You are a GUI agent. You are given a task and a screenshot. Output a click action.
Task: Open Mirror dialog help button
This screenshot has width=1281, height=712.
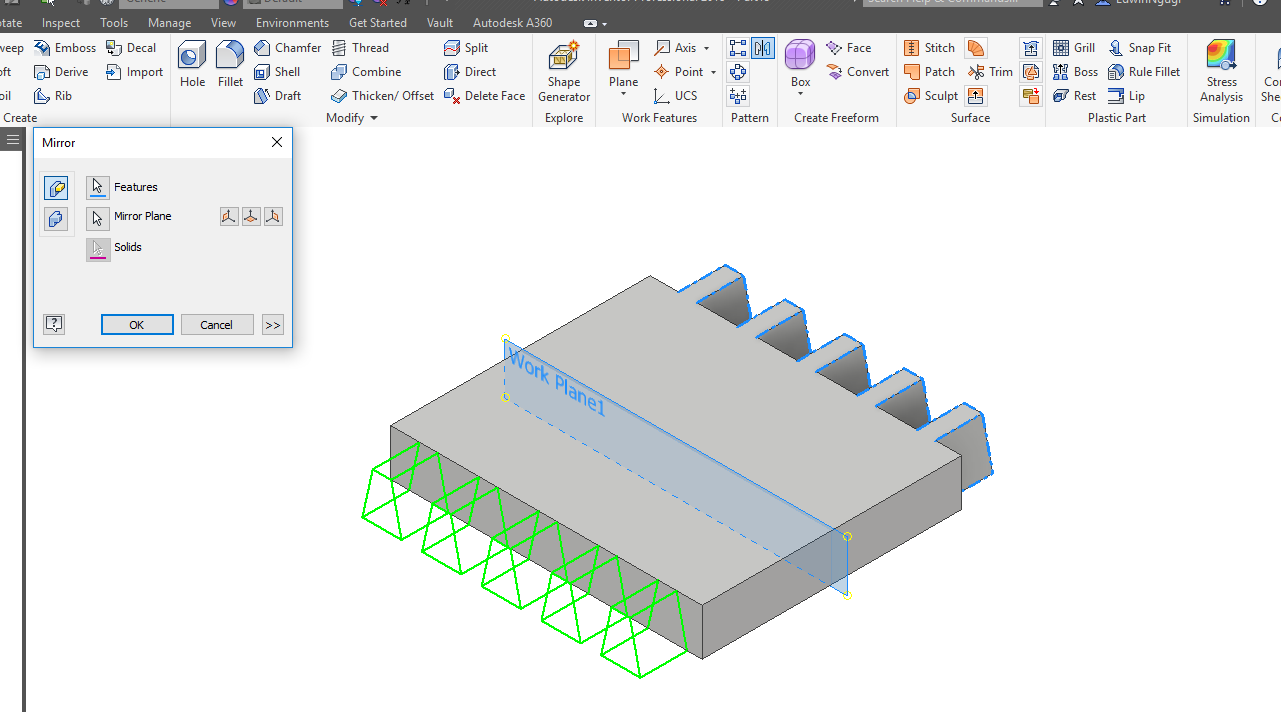point(54,324)
